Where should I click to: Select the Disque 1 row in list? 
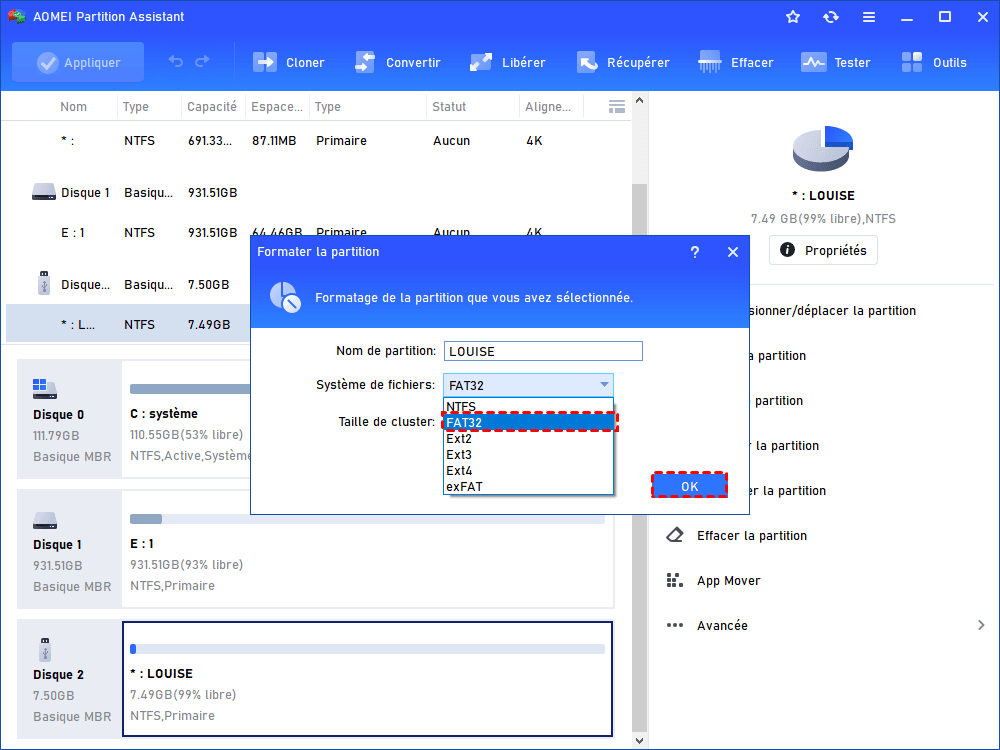(x=316, y=192)
